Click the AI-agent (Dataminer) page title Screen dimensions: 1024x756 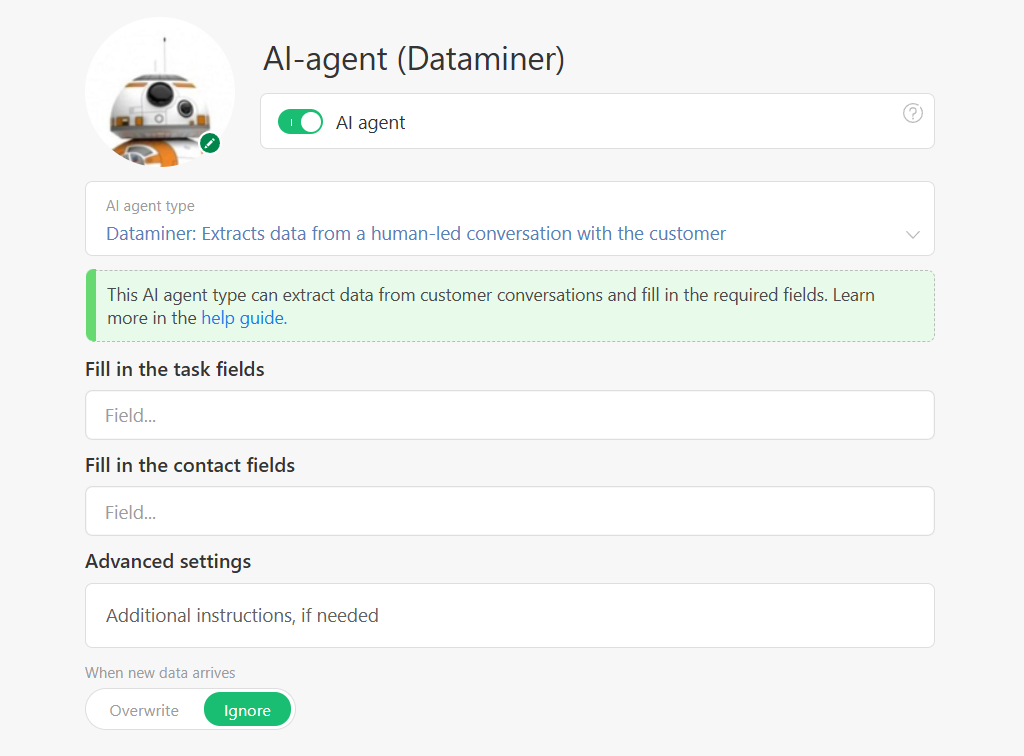coord(414,59)
